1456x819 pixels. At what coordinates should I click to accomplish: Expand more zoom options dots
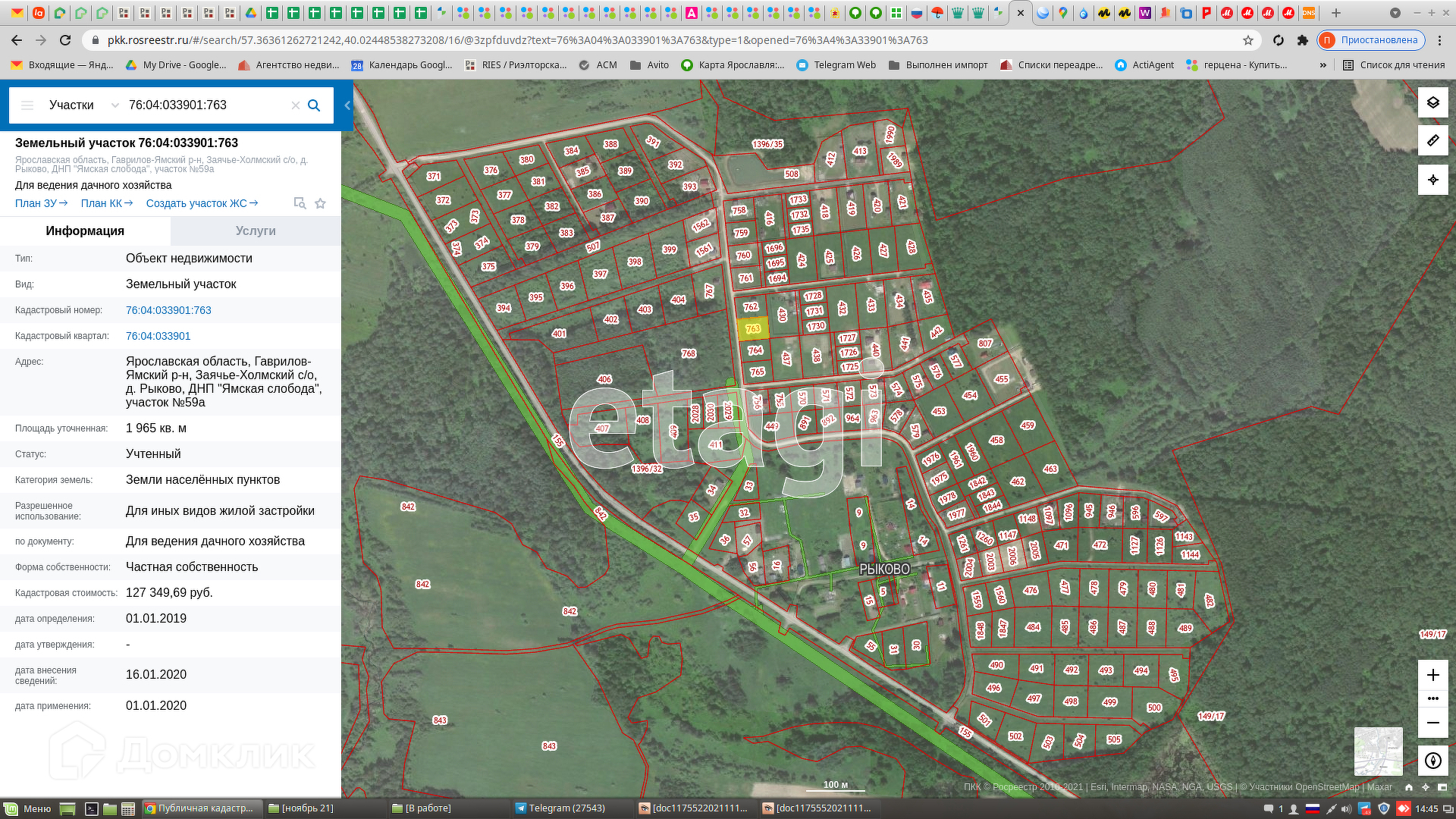coord(1432,698)
